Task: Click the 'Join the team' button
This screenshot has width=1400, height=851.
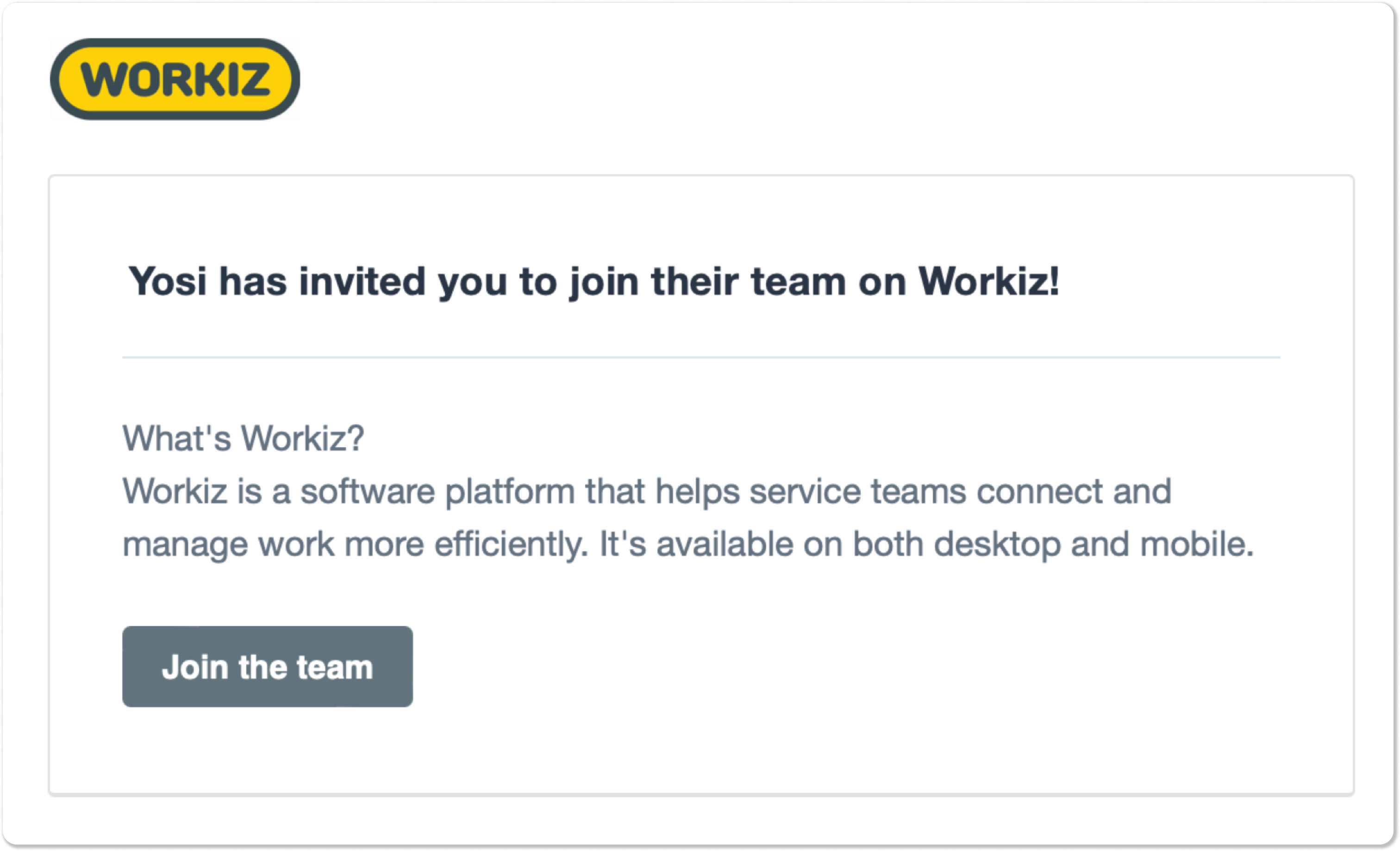Action: (267, 666)
